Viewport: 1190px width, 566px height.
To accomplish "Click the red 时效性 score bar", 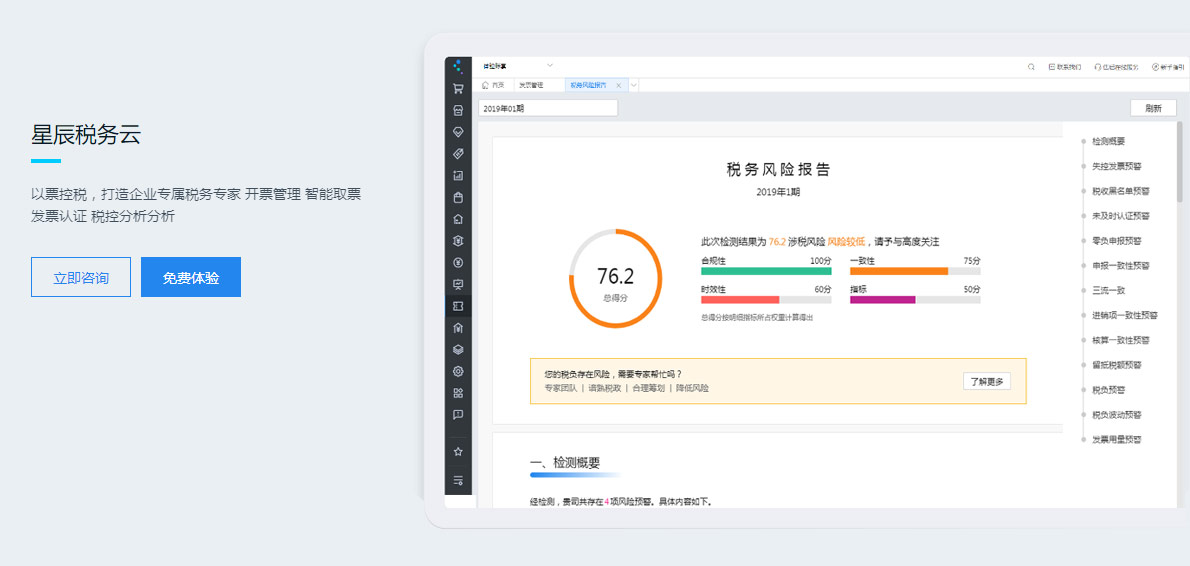I will point(766,300).
